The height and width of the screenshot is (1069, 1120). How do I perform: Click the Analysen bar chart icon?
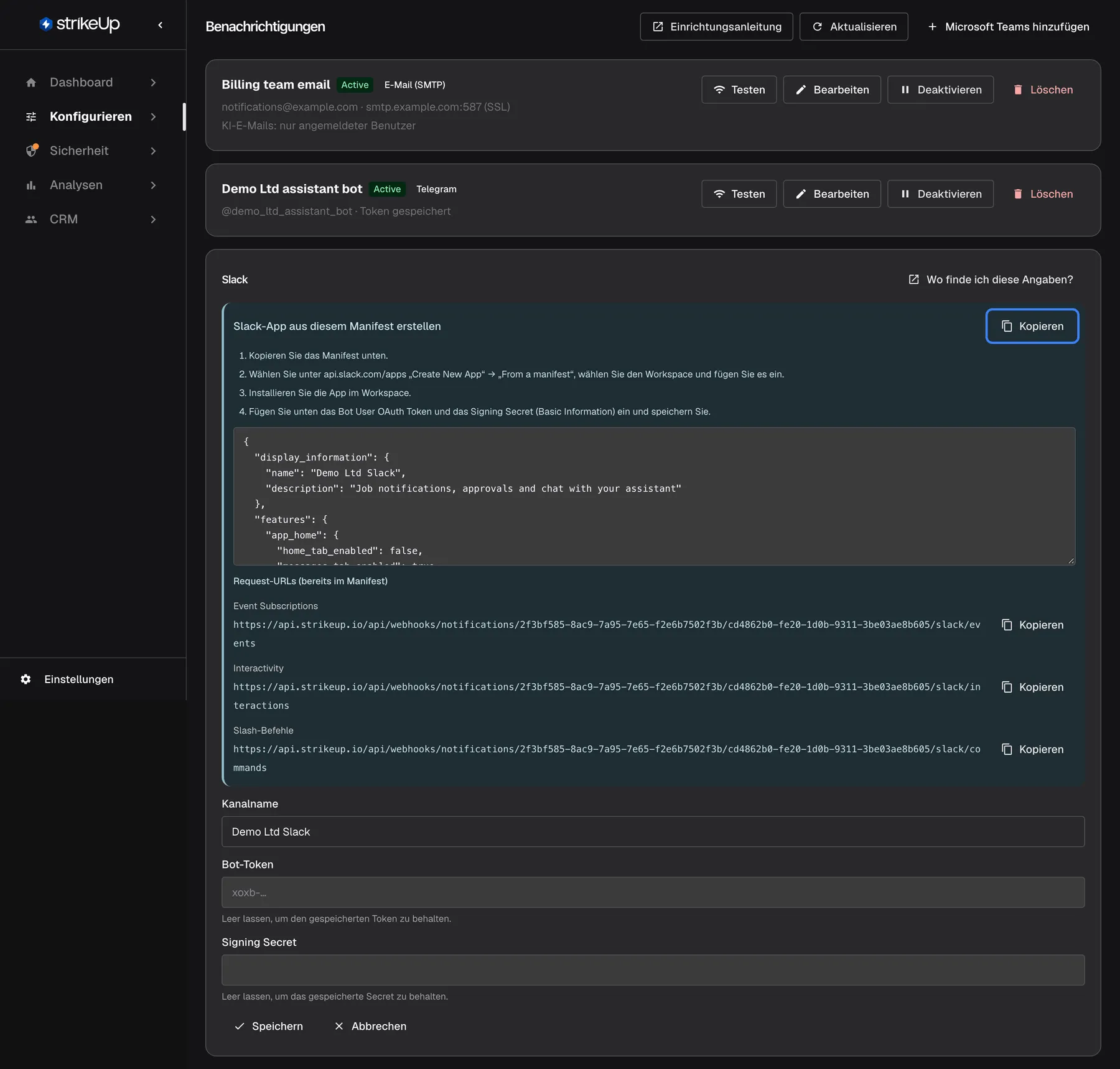(31, 185)
